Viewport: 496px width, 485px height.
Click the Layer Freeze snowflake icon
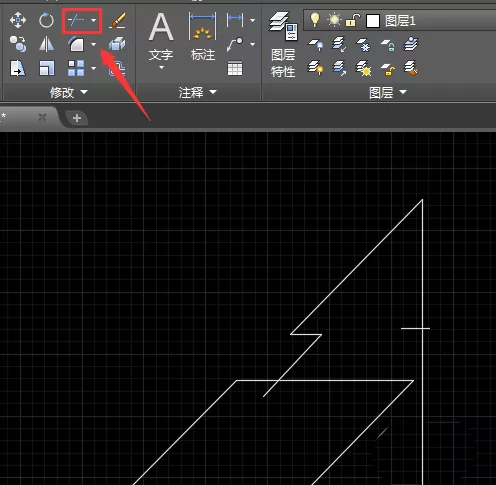point(364,45)
